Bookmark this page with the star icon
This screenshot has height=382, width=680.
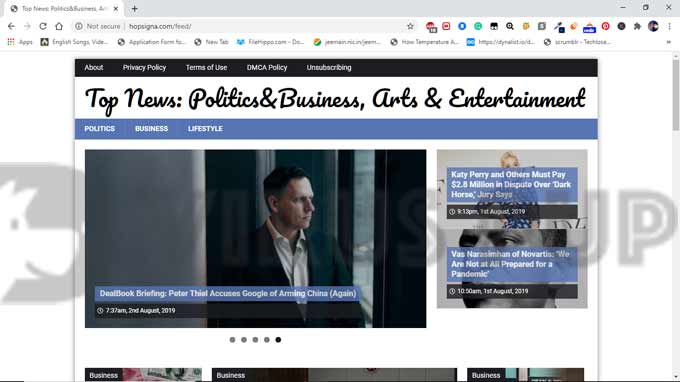pyautogui.click(x=410, y=26)
